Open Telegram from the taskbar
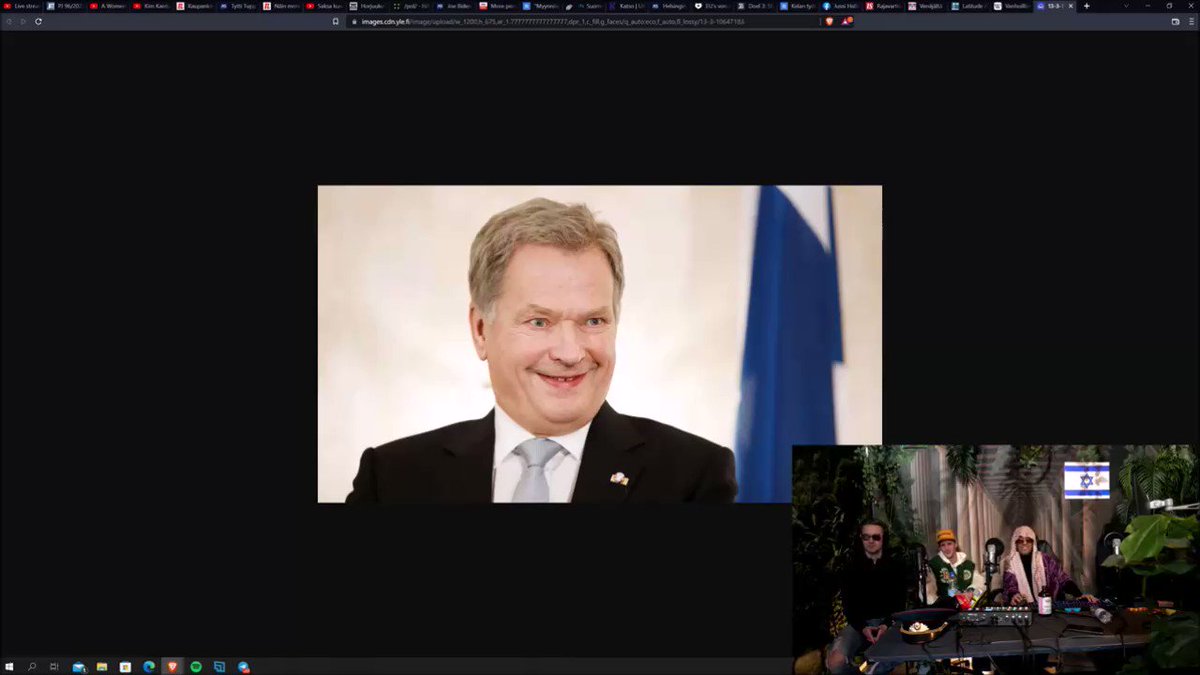1200x675 pixels. pos(243,666)
